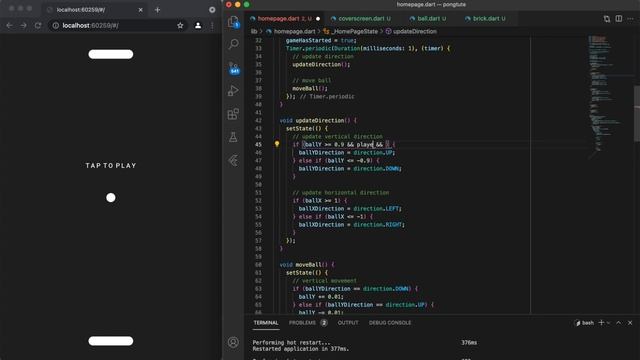Open the Chrome profile icon
This screenshot has width=640, height=360.
pyautogui.click(x=198, y=25)
